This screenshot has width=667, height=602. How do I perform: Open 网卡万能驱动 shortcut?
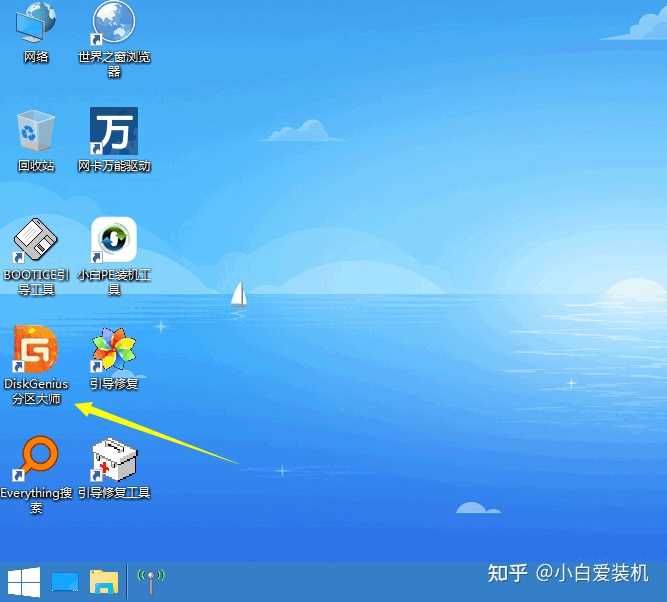(114, 131)
